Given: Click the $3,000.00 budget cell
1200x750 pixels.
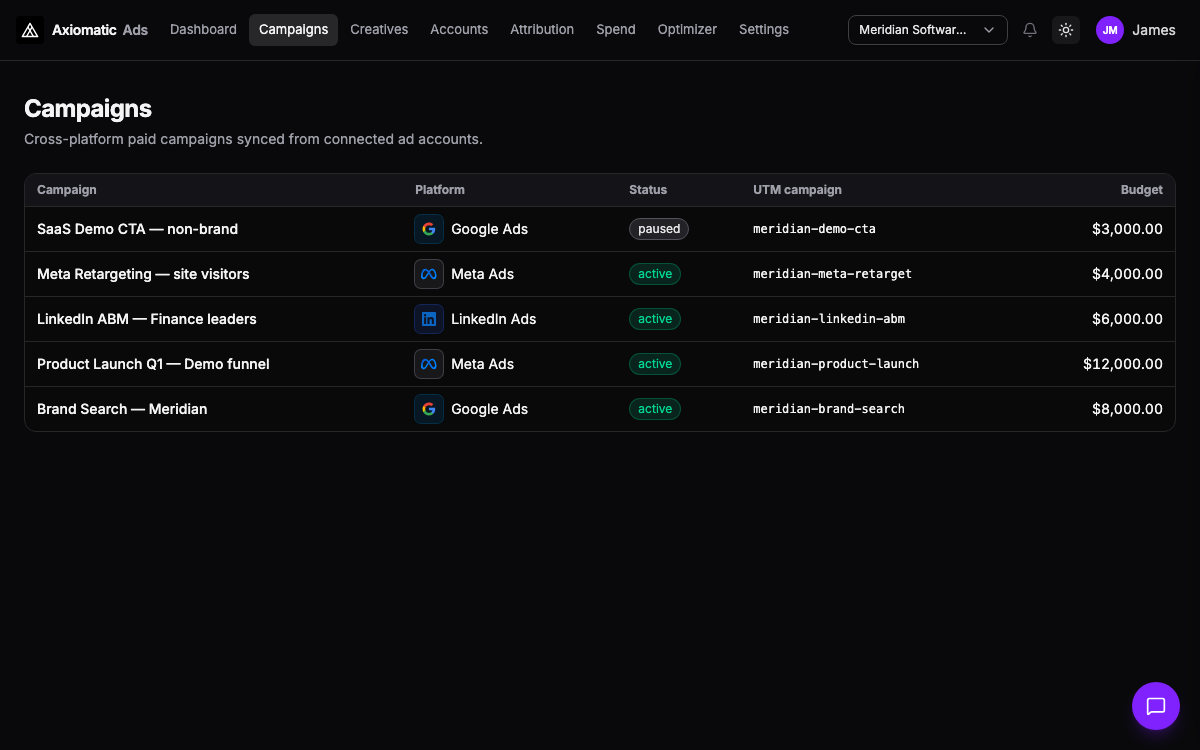Looking at the screenshot, I should point(1127,229).
